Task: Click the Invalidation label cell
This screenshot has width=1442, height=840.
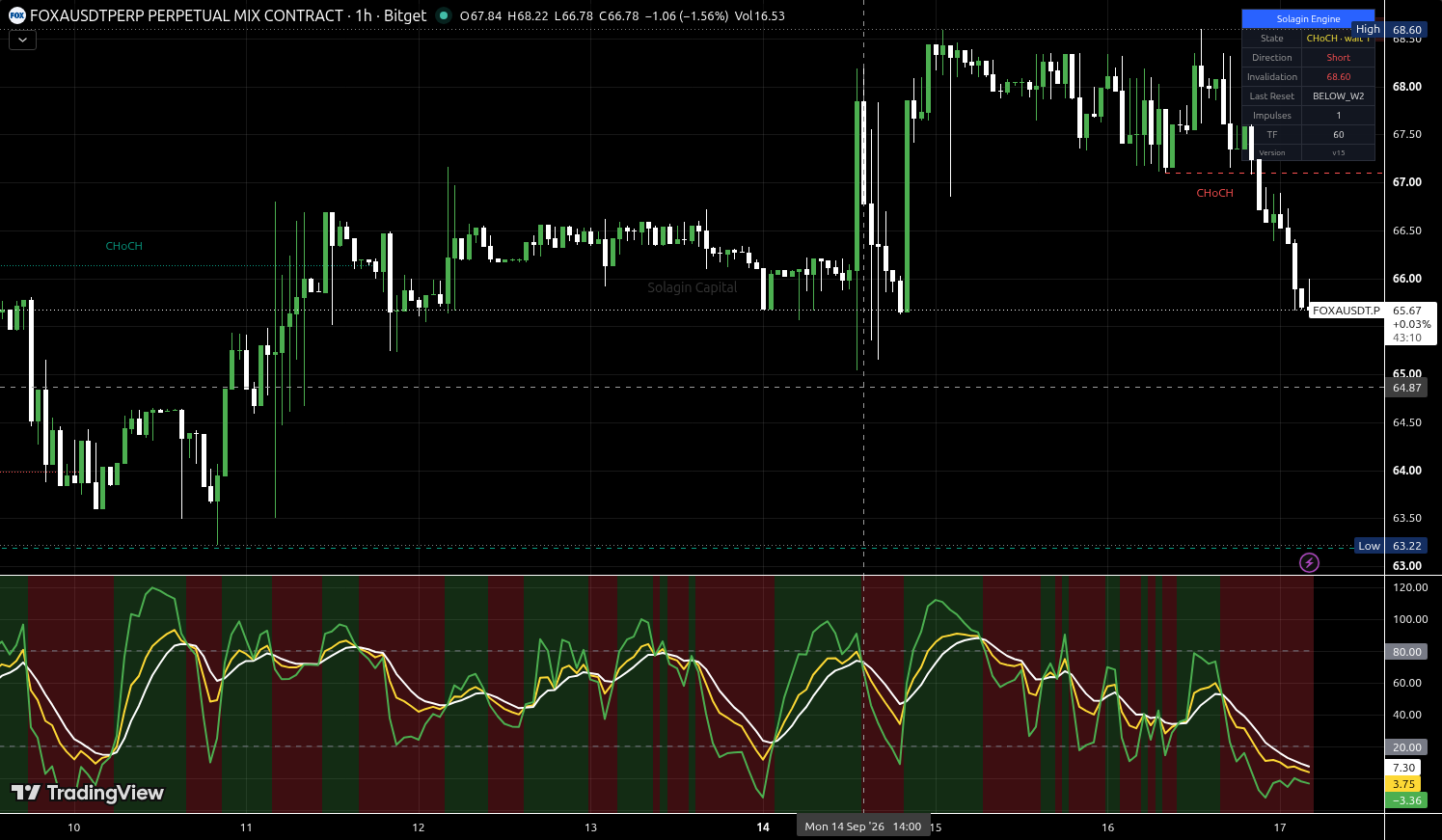Action: pyautogui.click(x=1271, y=76)
